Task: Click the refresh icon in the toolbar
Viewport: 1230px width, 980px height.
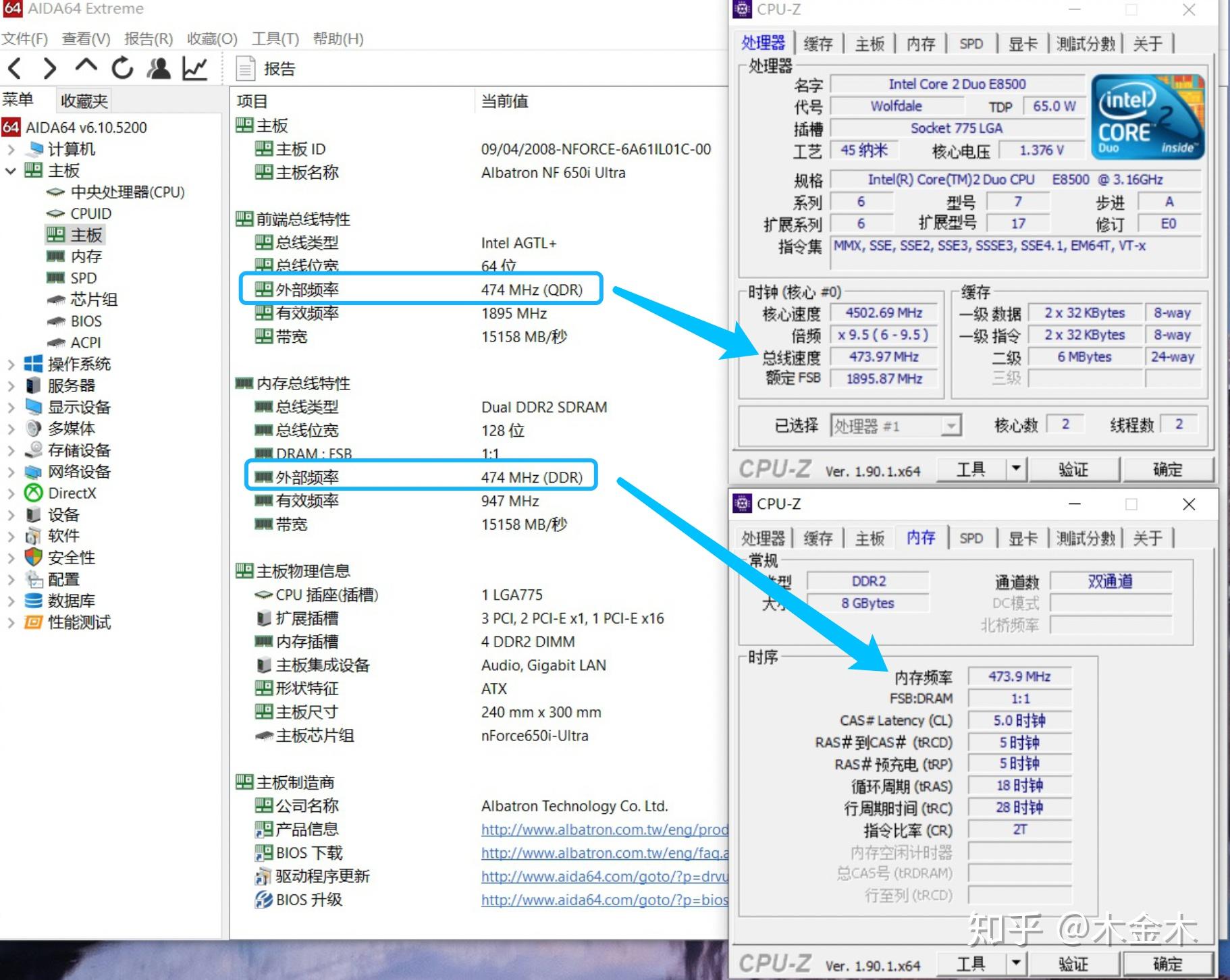Action: click(x=122, y=67)
